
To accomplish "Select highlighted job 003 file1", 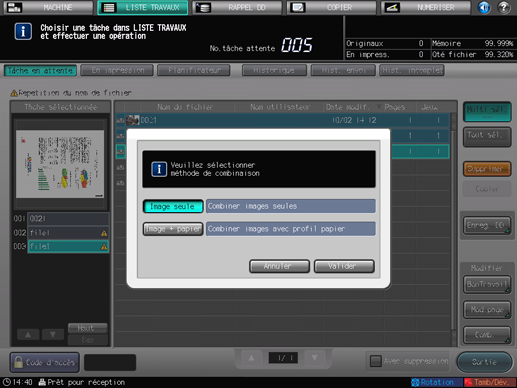I will (68, 247).
